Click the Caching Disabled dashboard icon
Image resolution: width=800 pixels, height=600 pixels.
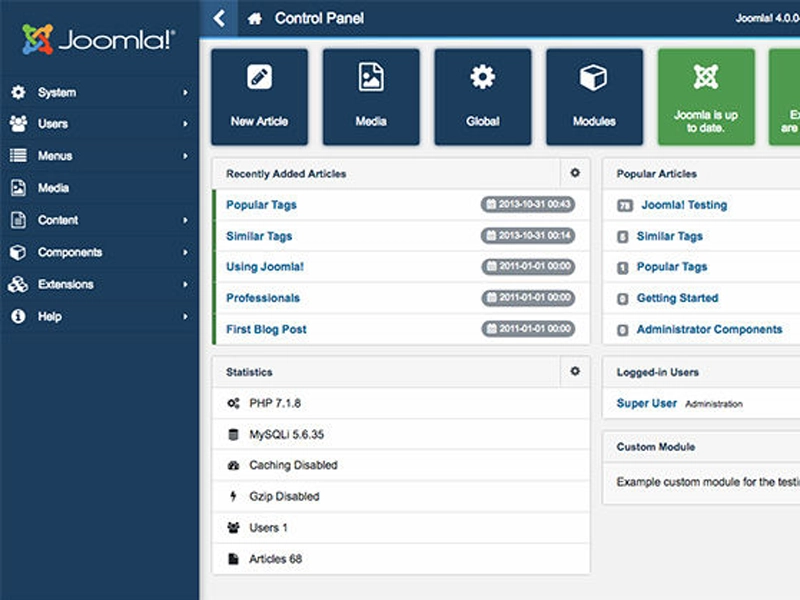pos(233,465)
